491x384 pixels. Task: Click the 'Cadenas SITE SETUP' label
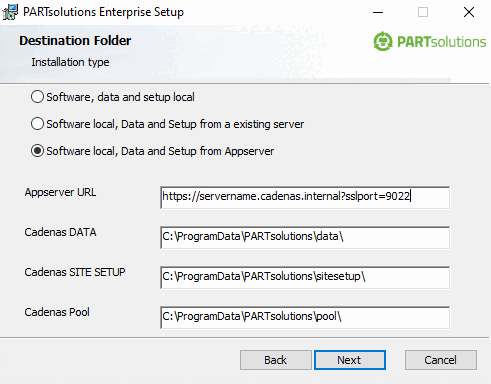[x=75, y=272]
